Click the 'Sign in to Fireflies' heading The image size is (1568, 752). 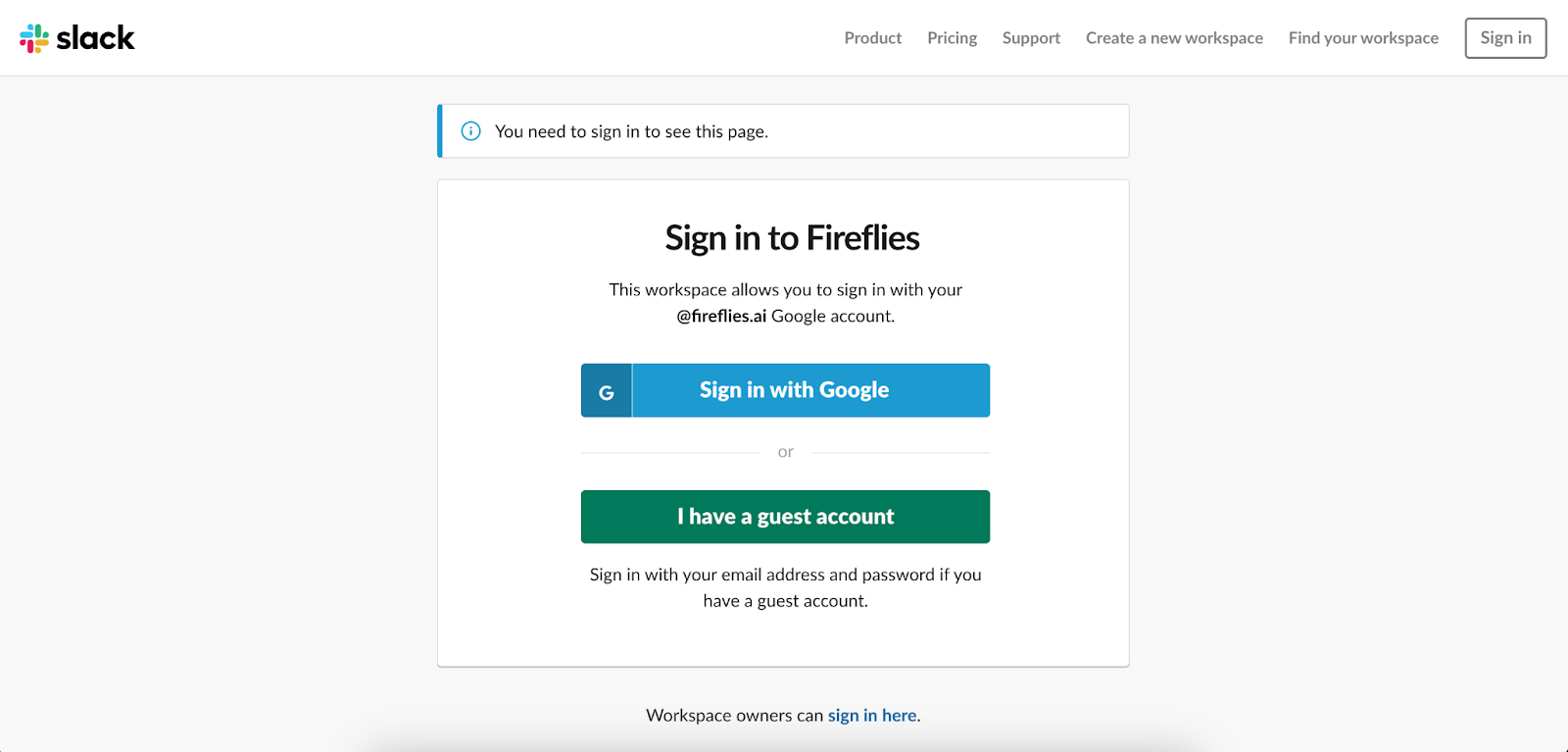tap(792, 238)
